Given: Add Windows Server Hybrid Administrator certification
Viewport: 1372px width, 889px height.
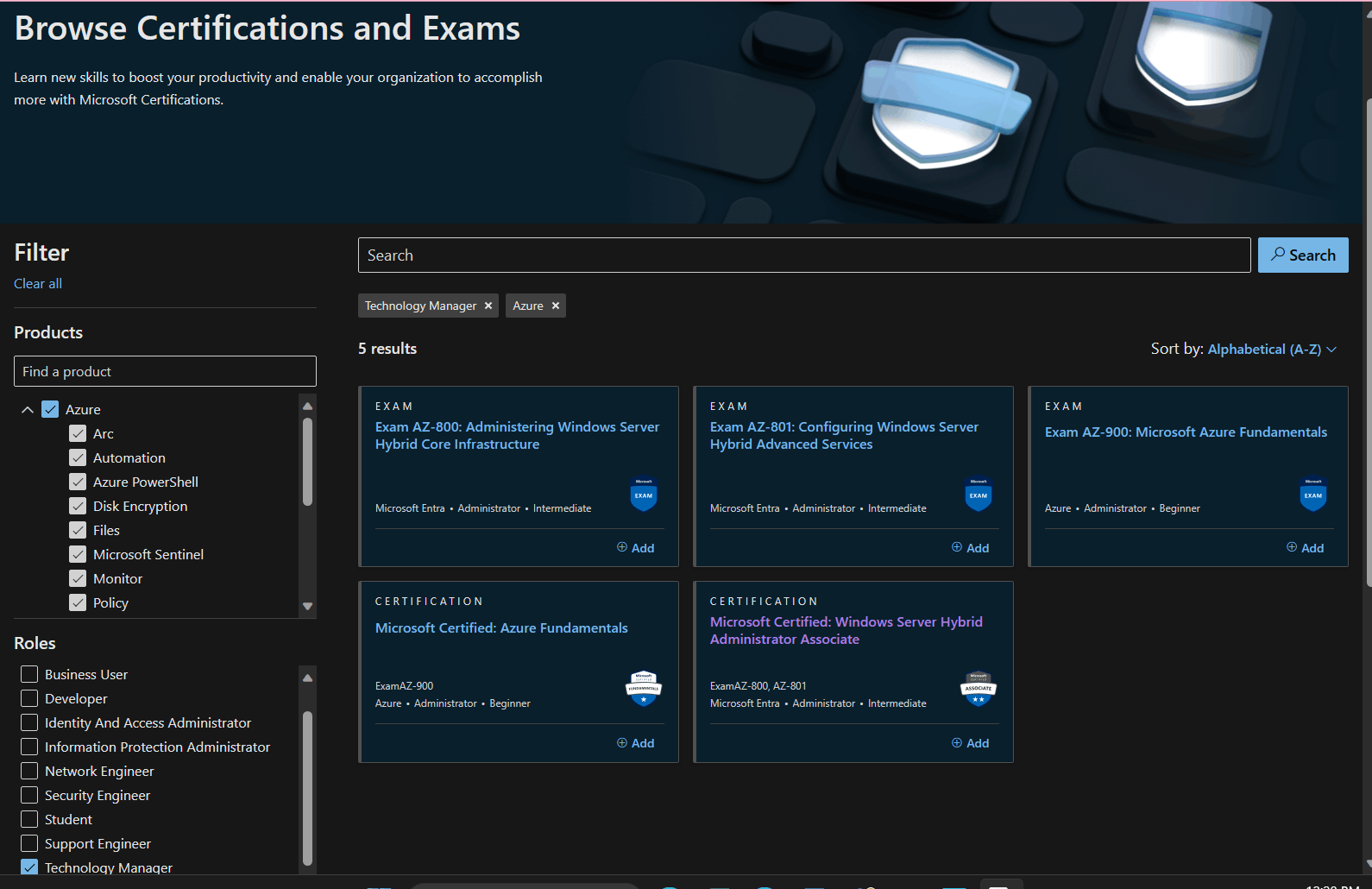Looking at the screenshot, I should pos(971,743).
